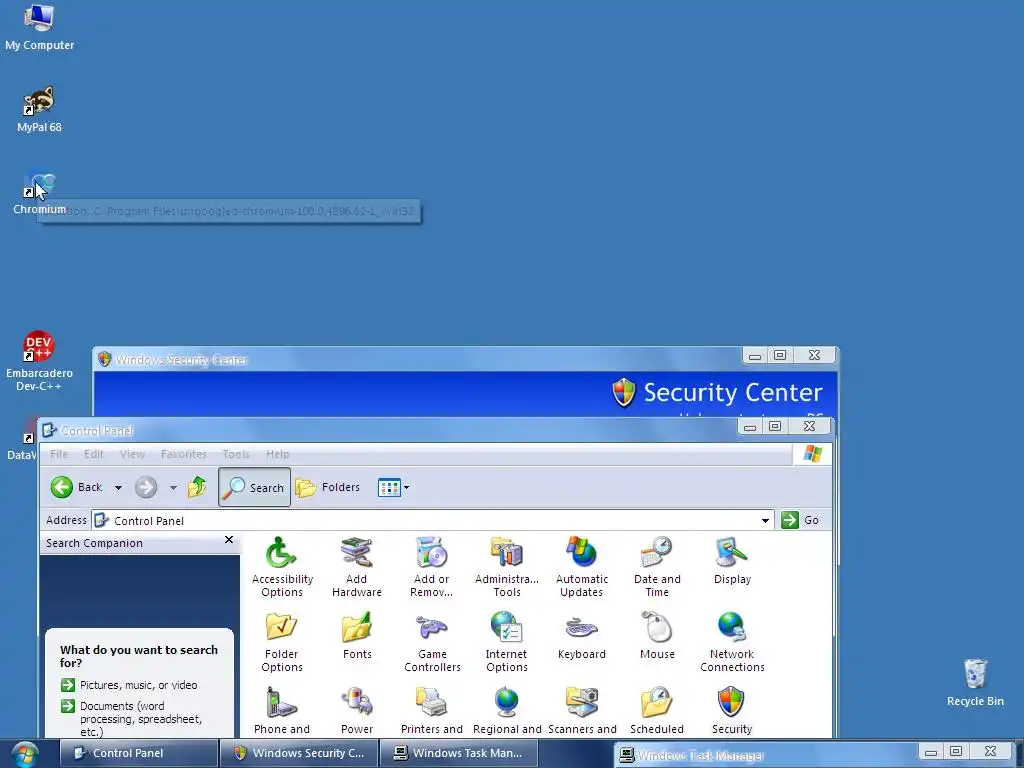Maximize the Windows Security Center window
Image resolution: width=1024 pixels, height=768 pixels.
click(x=780, y=355)
